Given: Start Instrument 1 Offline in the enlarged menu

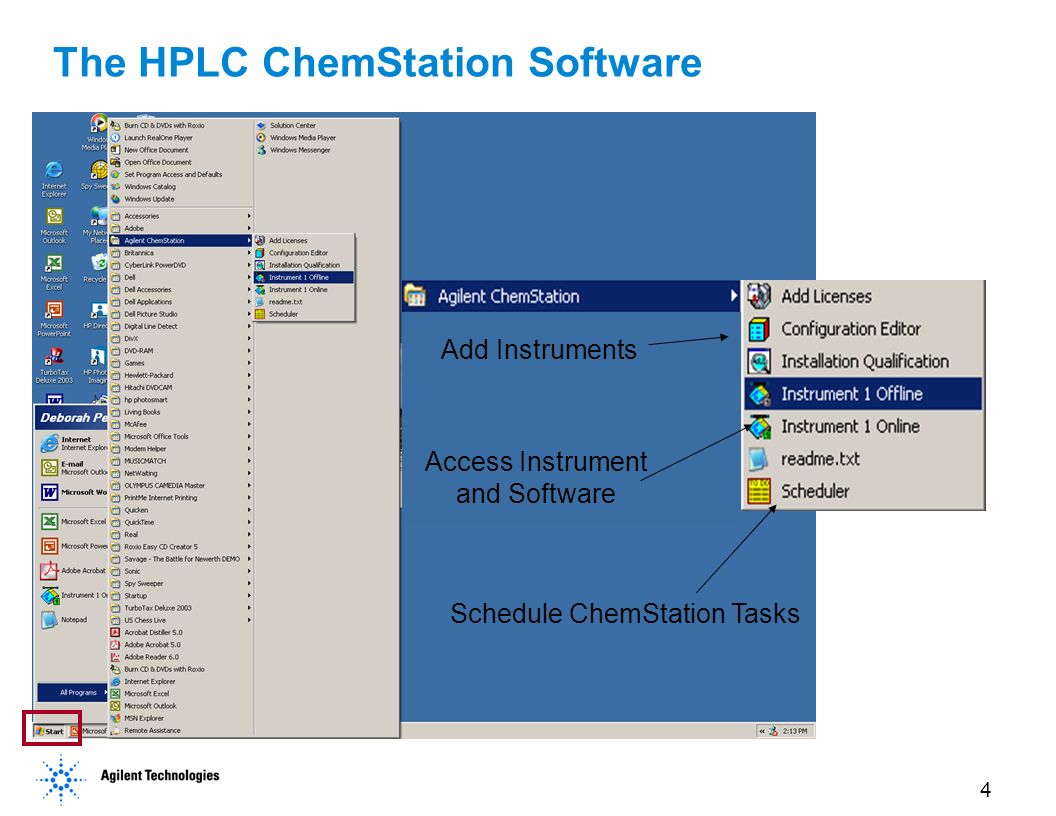Looking at the screenshot, I should click(863, 394).
